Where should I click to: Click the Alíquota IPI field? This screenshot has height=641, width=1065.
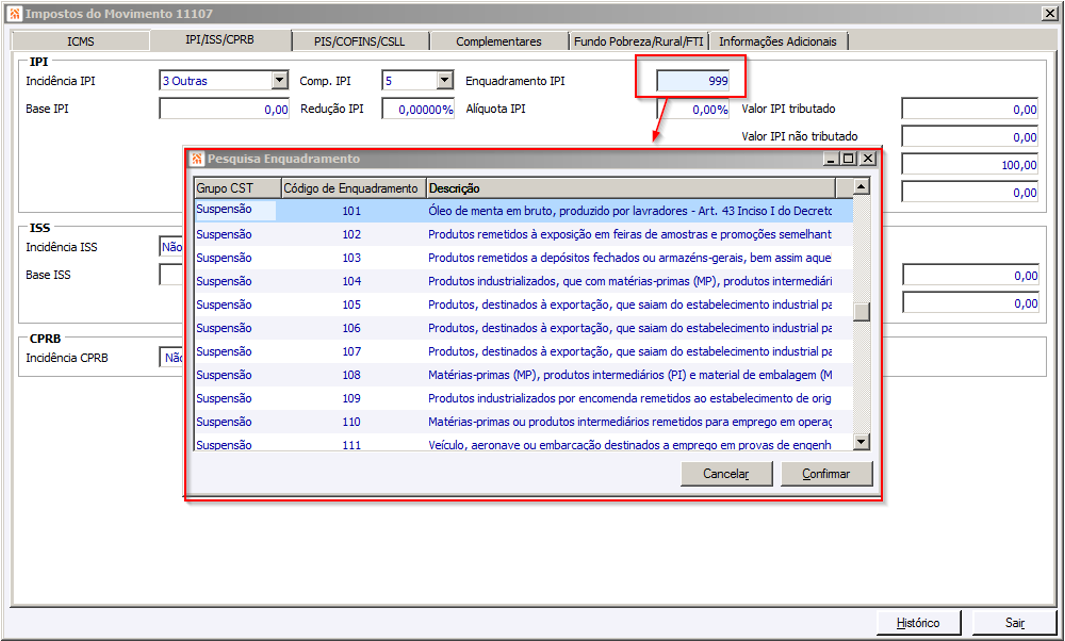tap(693, 109)
